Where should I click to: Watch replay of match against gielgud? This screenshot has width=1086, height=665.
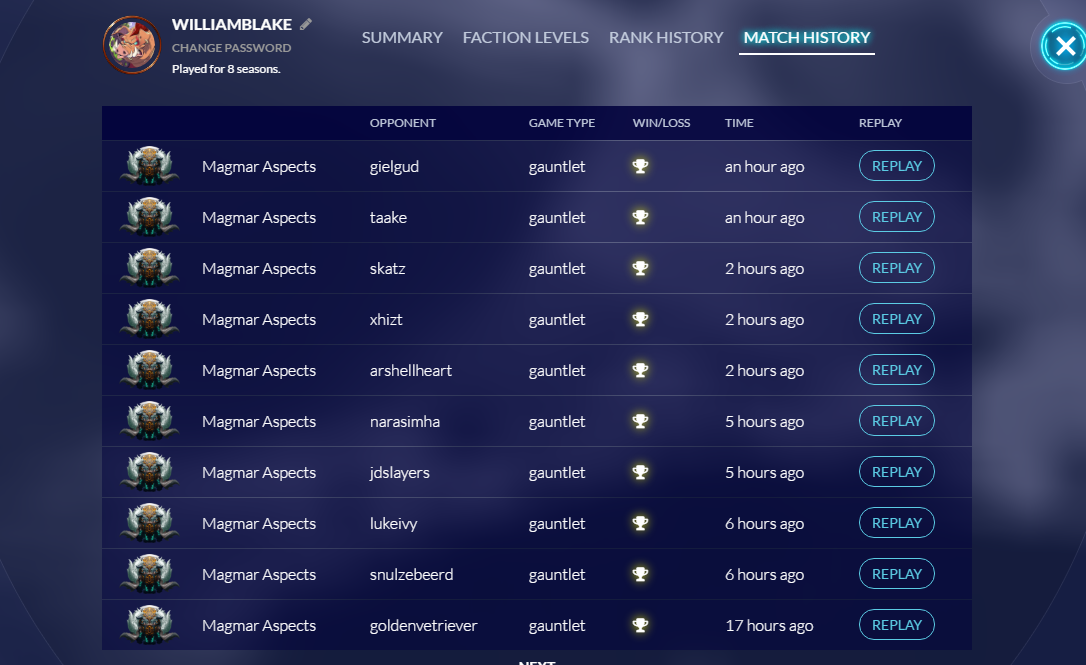(897, 166)
